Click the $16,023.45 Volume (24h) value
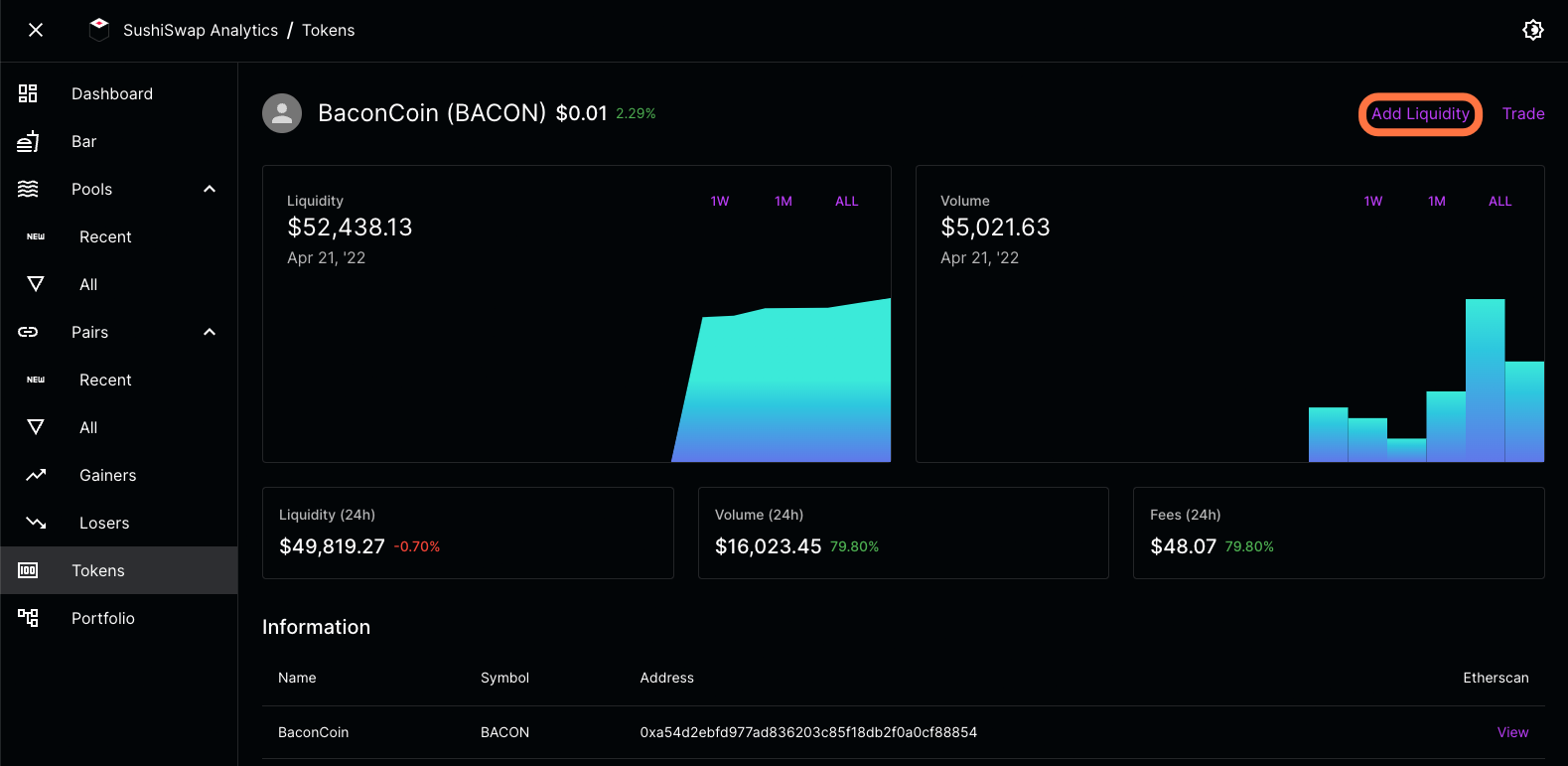 tap(769, 546)
